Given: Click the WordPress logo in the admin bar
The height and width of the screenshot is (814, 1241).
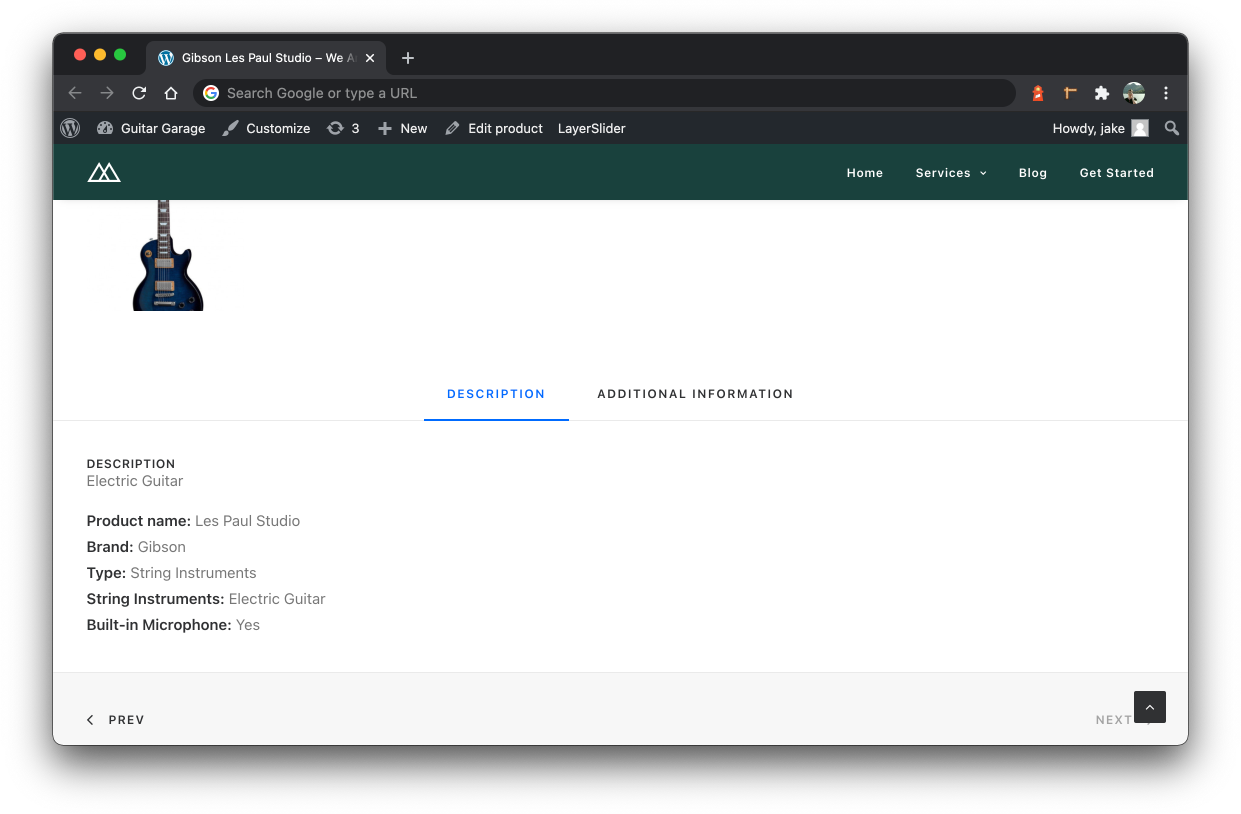Looking at the screenshot, I should pos(70,128).
